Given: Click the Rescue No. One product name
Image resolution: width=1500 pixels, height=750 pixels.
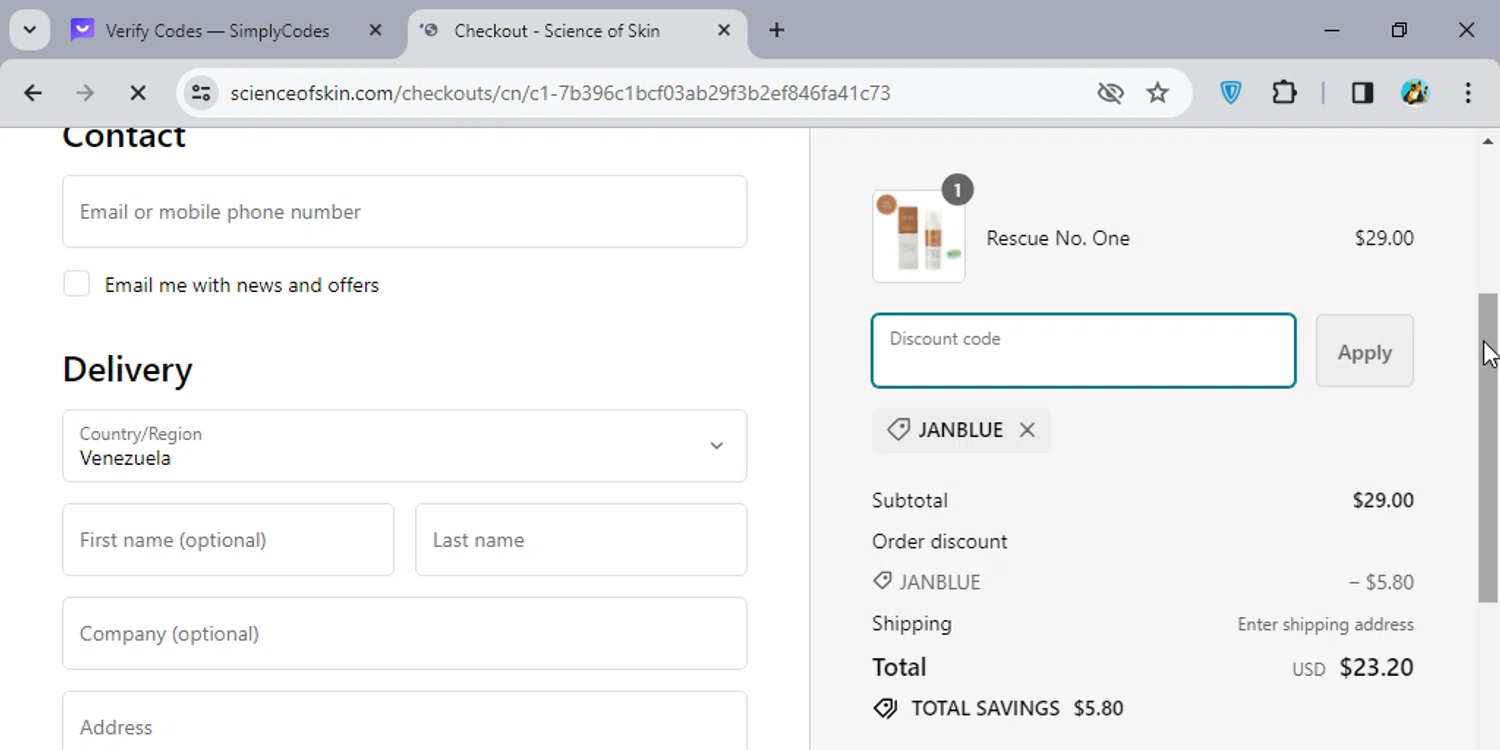Looking at the screenshot, I should point(1058,238).
